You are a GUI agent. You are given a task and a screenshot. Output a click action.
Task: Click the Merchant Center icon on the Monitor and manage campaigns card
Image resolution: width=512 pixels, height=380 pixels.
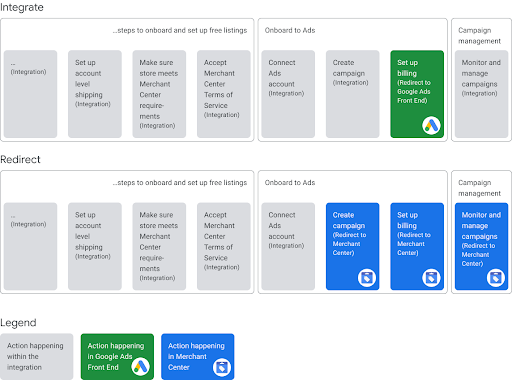coord(496,278)
